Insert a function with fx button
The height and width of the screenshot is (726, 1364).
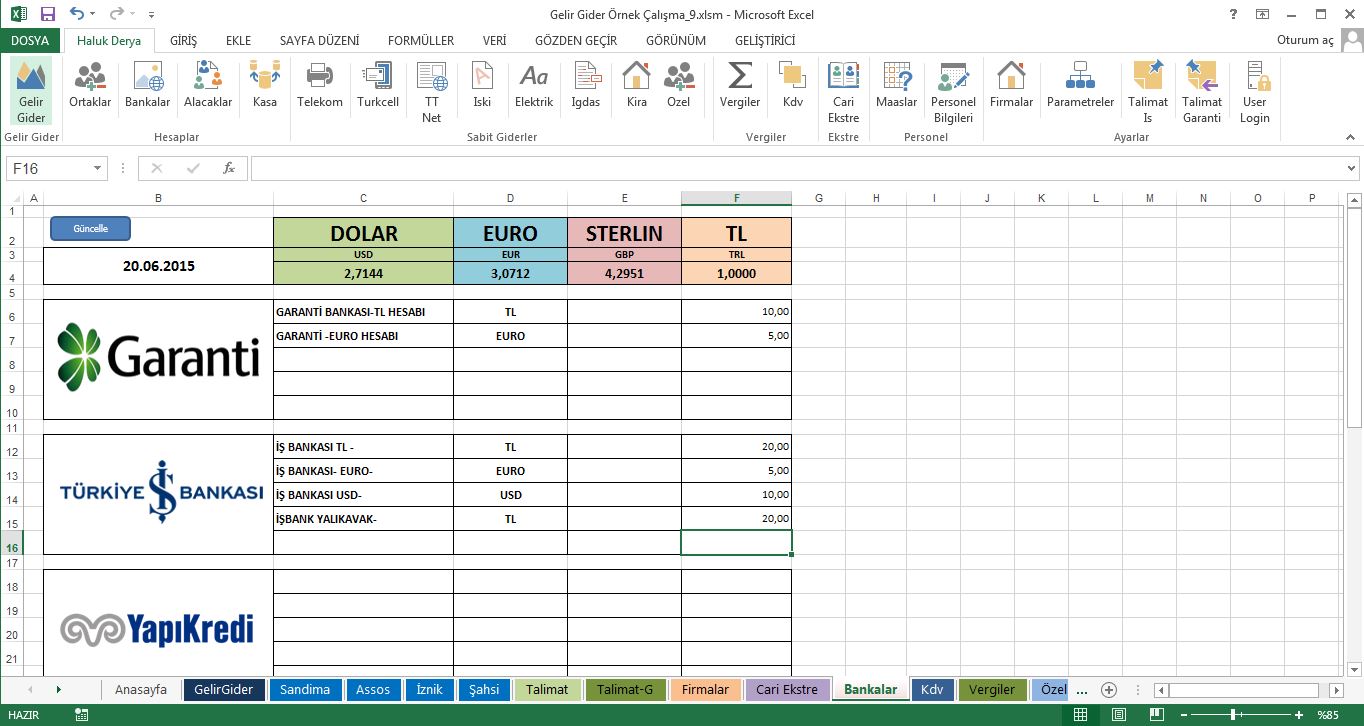(229, 168)
